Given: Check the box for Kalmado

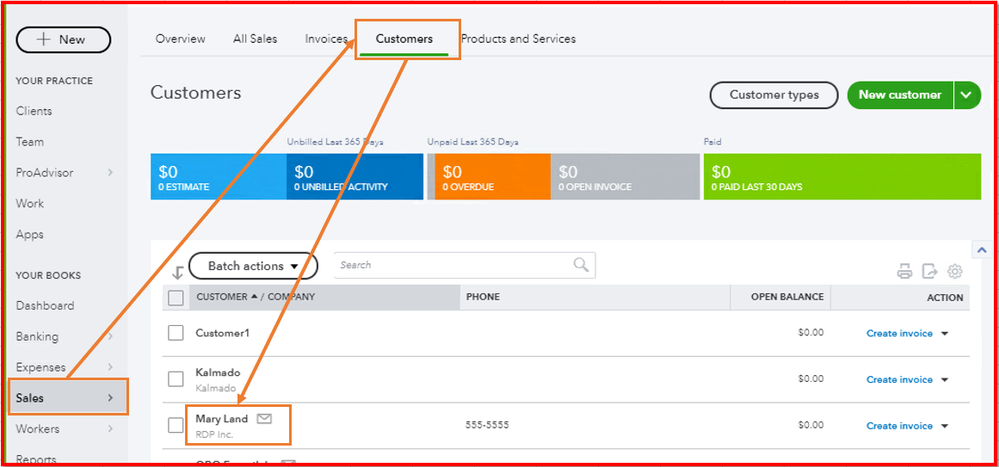Looking at the screenshot, I should coord(176,379).
